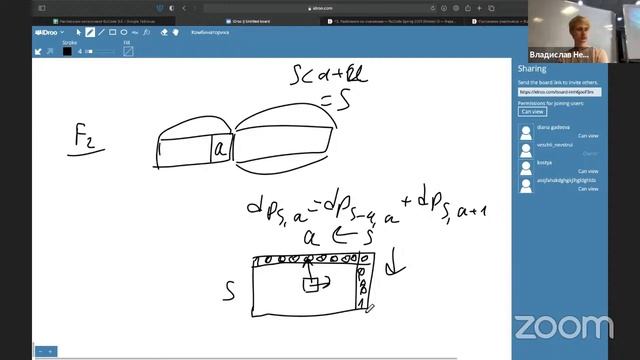
Task: Zoom out with the minus button
Action: click(41, 351)
